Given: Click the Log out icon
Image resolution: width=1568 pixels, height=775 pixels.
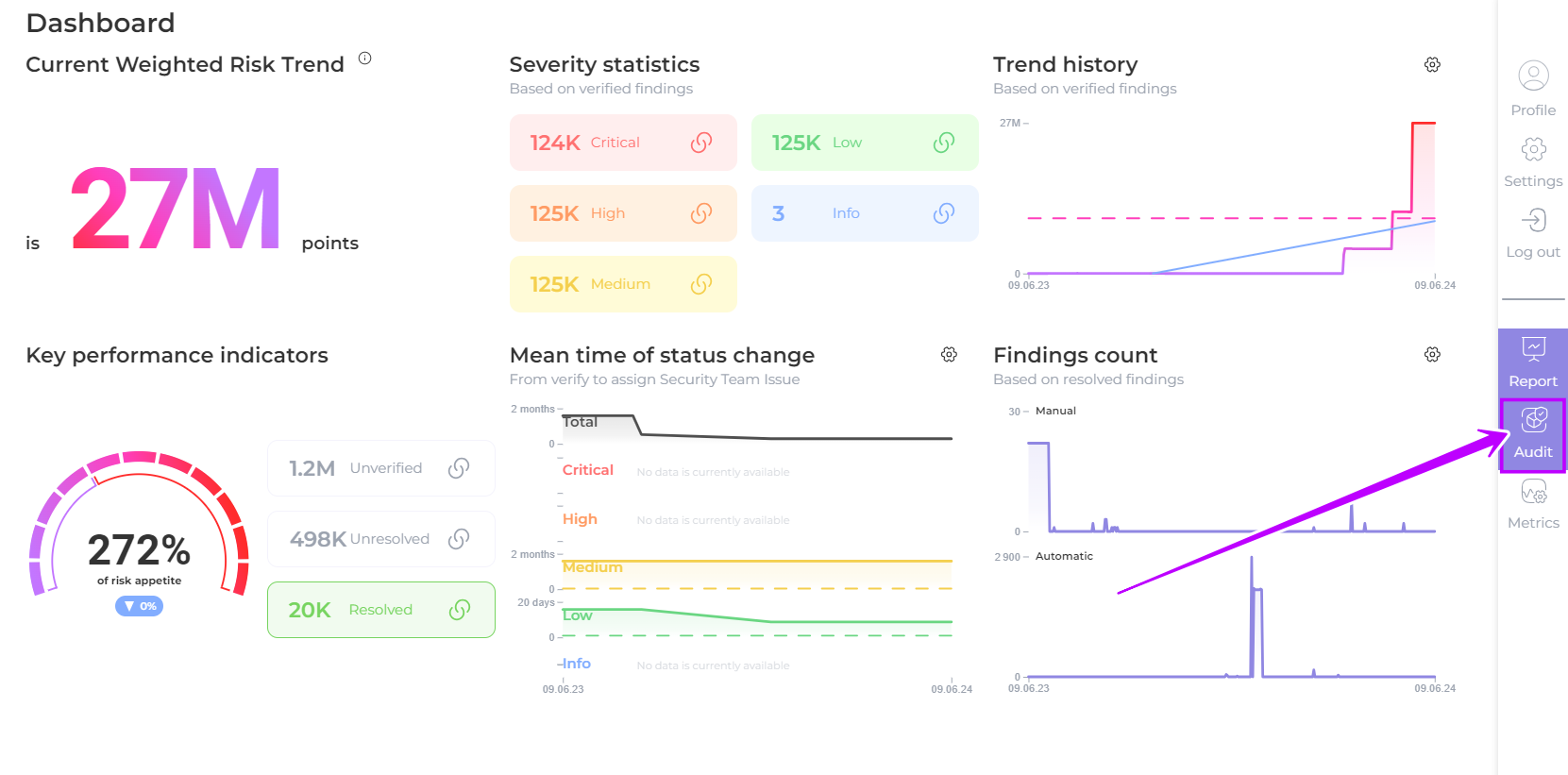Looking at the screenshot, I should 1533,221.
